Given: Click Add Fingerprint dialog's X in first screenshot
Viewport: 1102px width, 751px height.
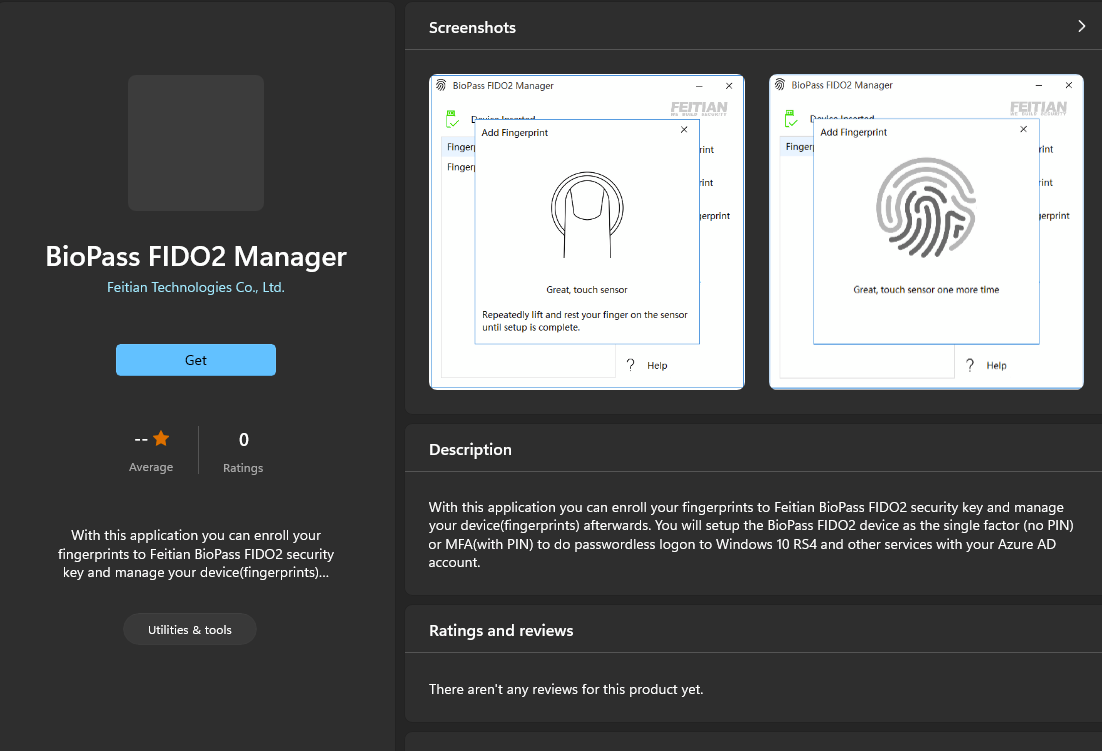Looking at the screenshot, I should [x=684, y=130].
